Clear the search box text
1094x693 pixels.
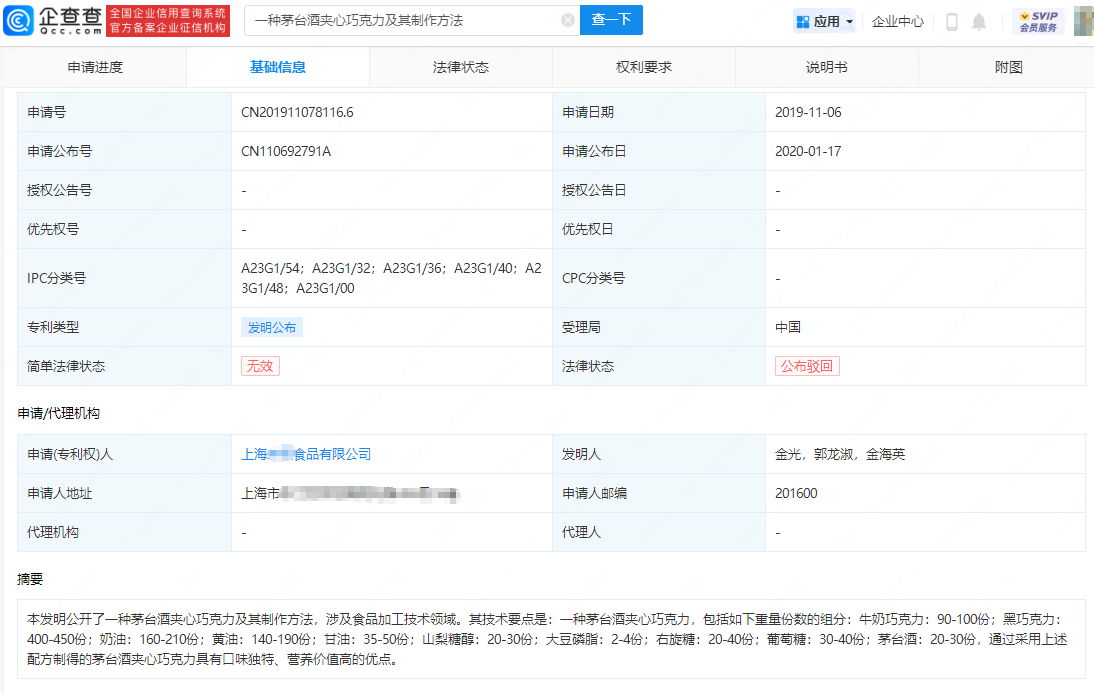pyautogui.click(x=567, y=20)
